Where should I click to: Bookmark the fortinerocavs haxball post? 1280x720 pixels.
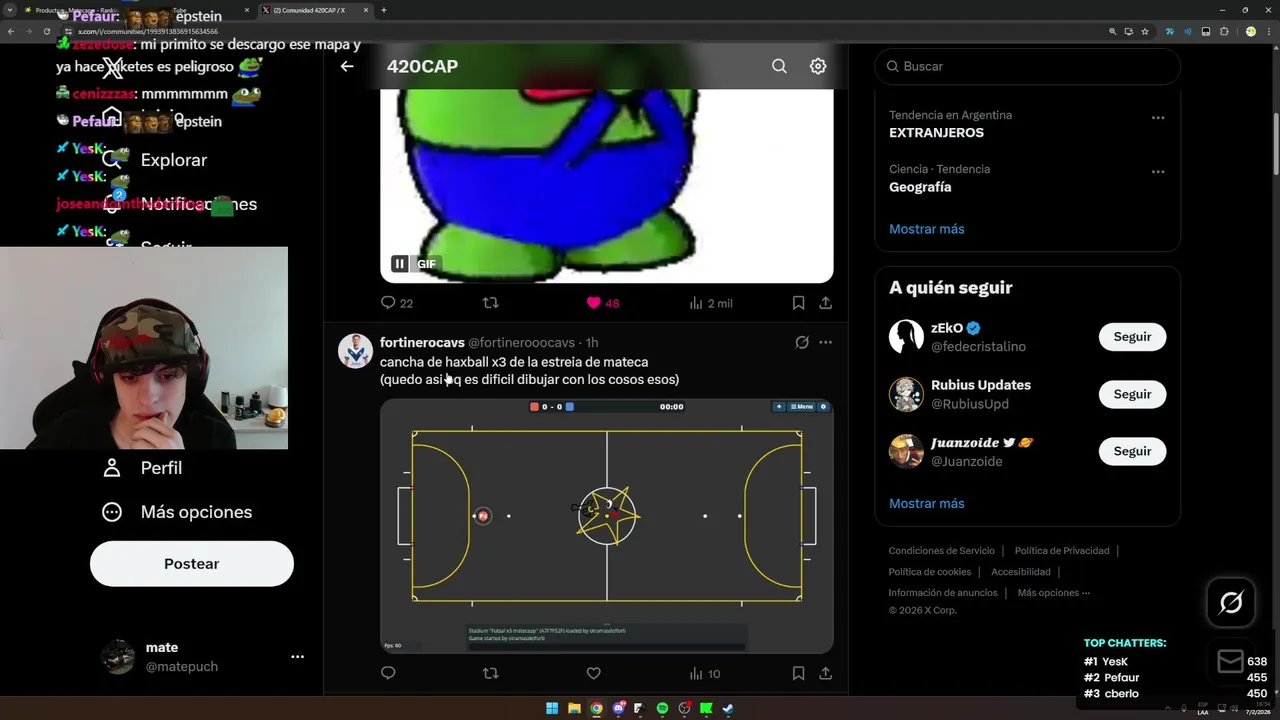pyautogui.click(x=798, y=674)
